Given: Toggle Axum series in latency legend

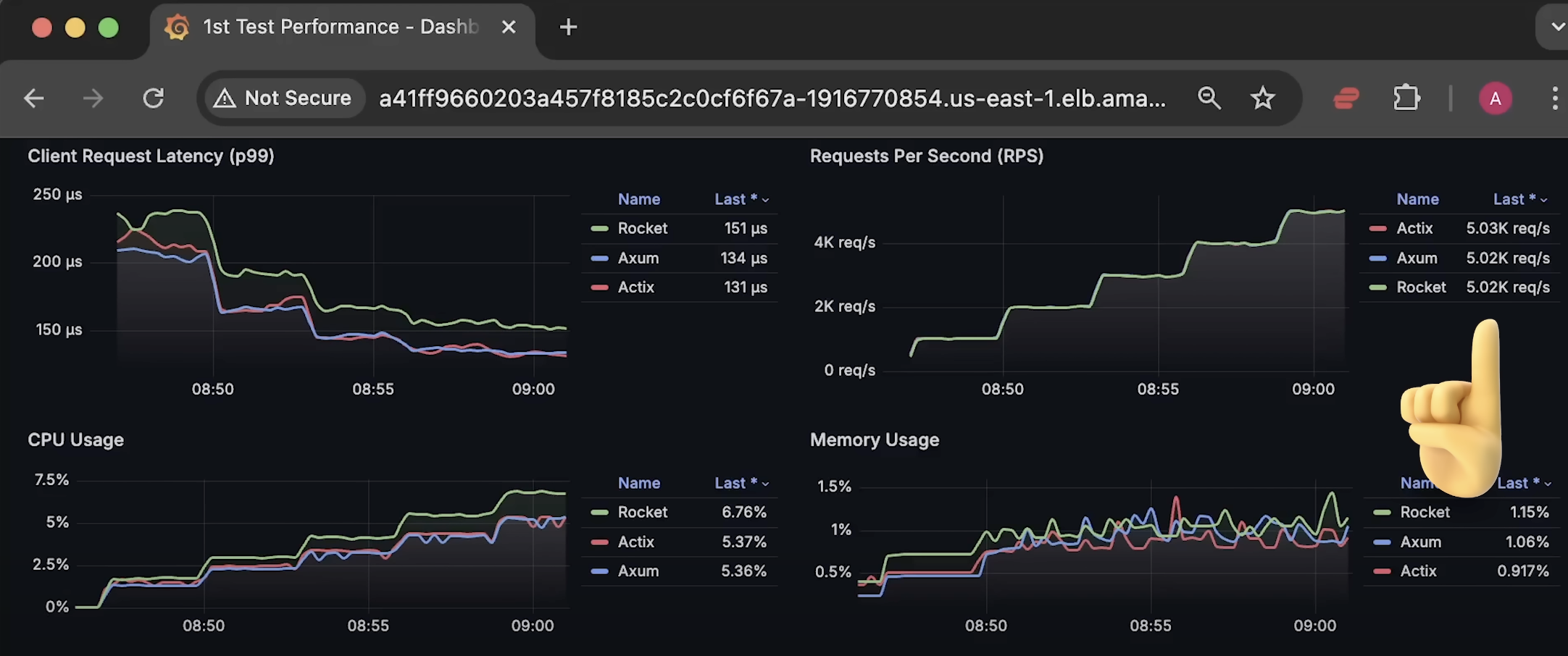Looking at the screenshot, I should tap(638, 258).
